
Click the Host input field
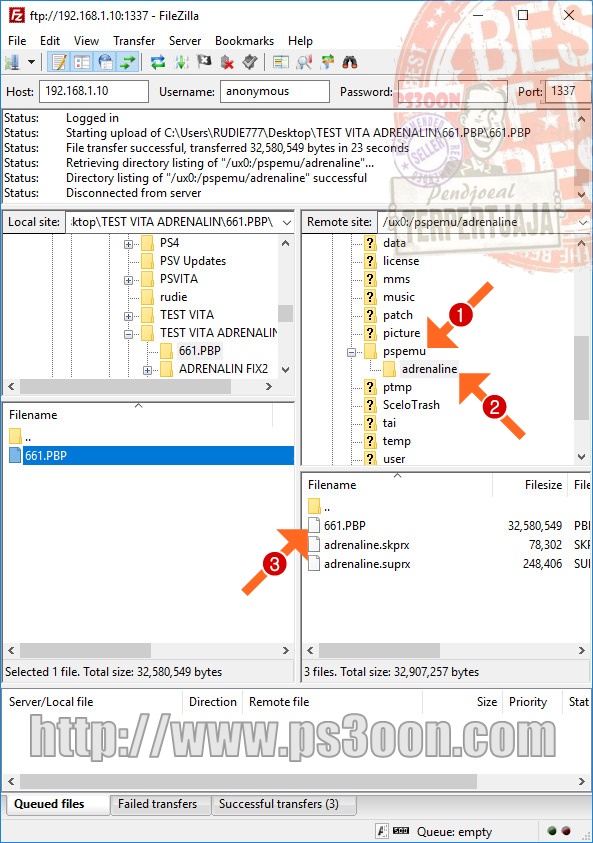click(94, 91)
